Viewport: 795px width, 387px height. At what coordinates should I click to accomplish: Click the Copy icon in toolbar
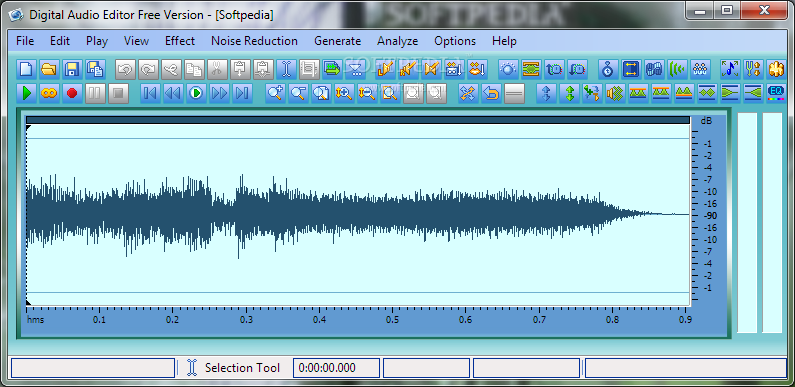tap(194, 69)
